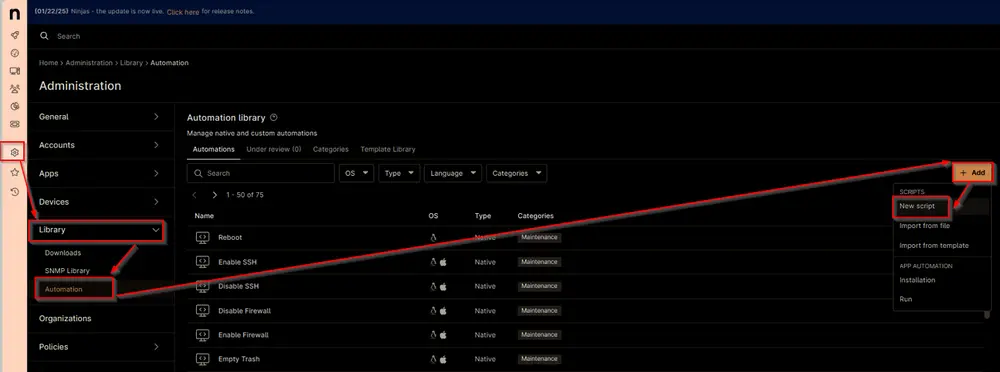
Task: Click the Apple OS icon in Disable Firewall row
Action: pyautogui.click(x=443, y=310)
